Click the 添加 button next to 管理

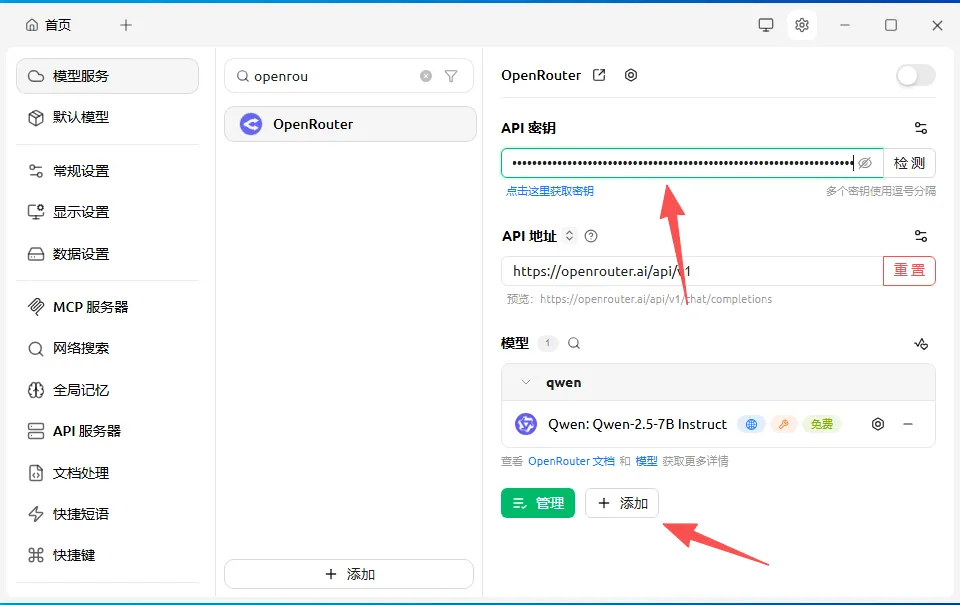coord(622,503)
